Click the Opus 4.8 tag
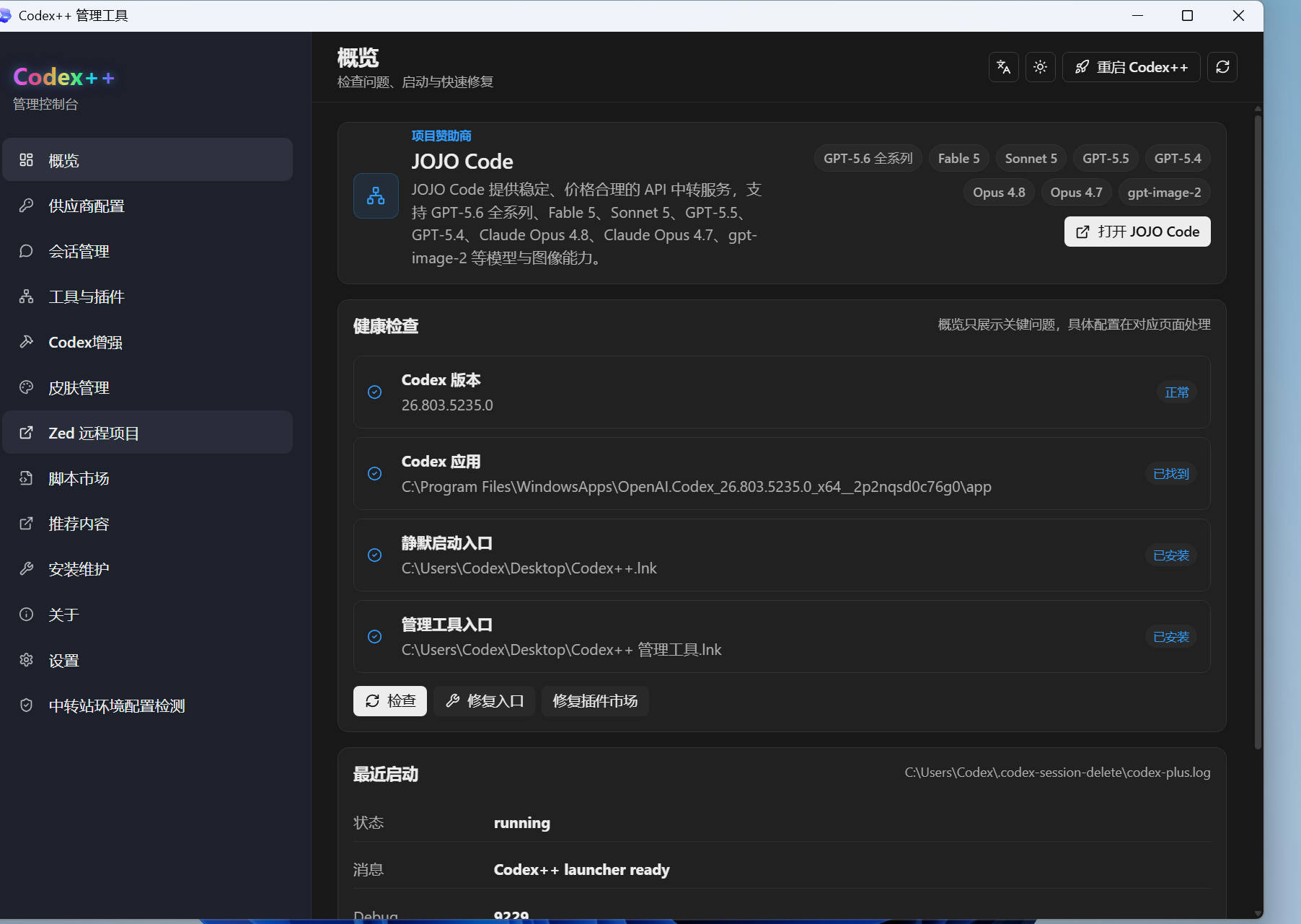The width and height of the screenshot is (1301, 924). [999, 193]
